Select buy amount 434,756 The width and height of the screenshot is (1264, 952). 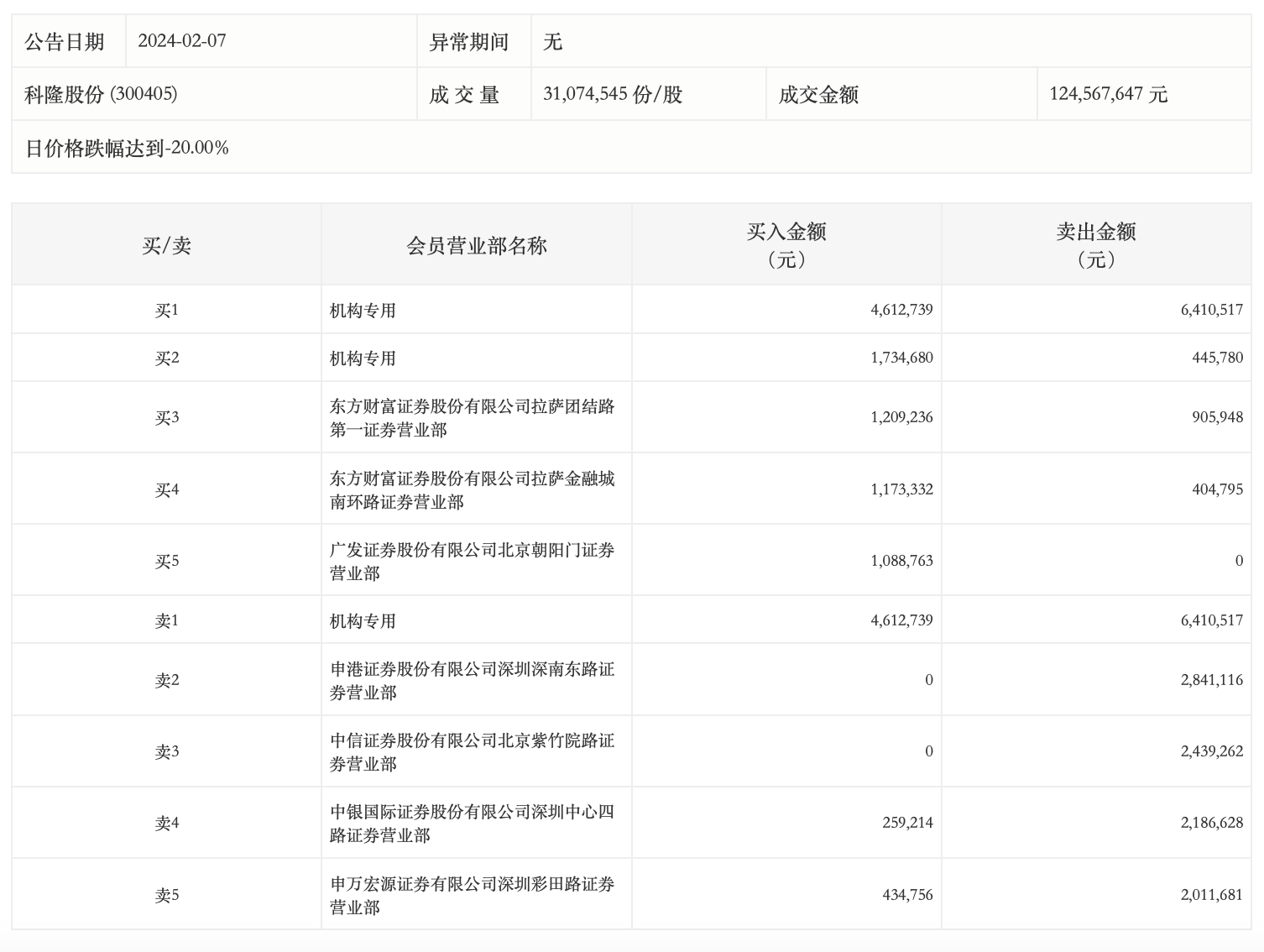[907, 895]
